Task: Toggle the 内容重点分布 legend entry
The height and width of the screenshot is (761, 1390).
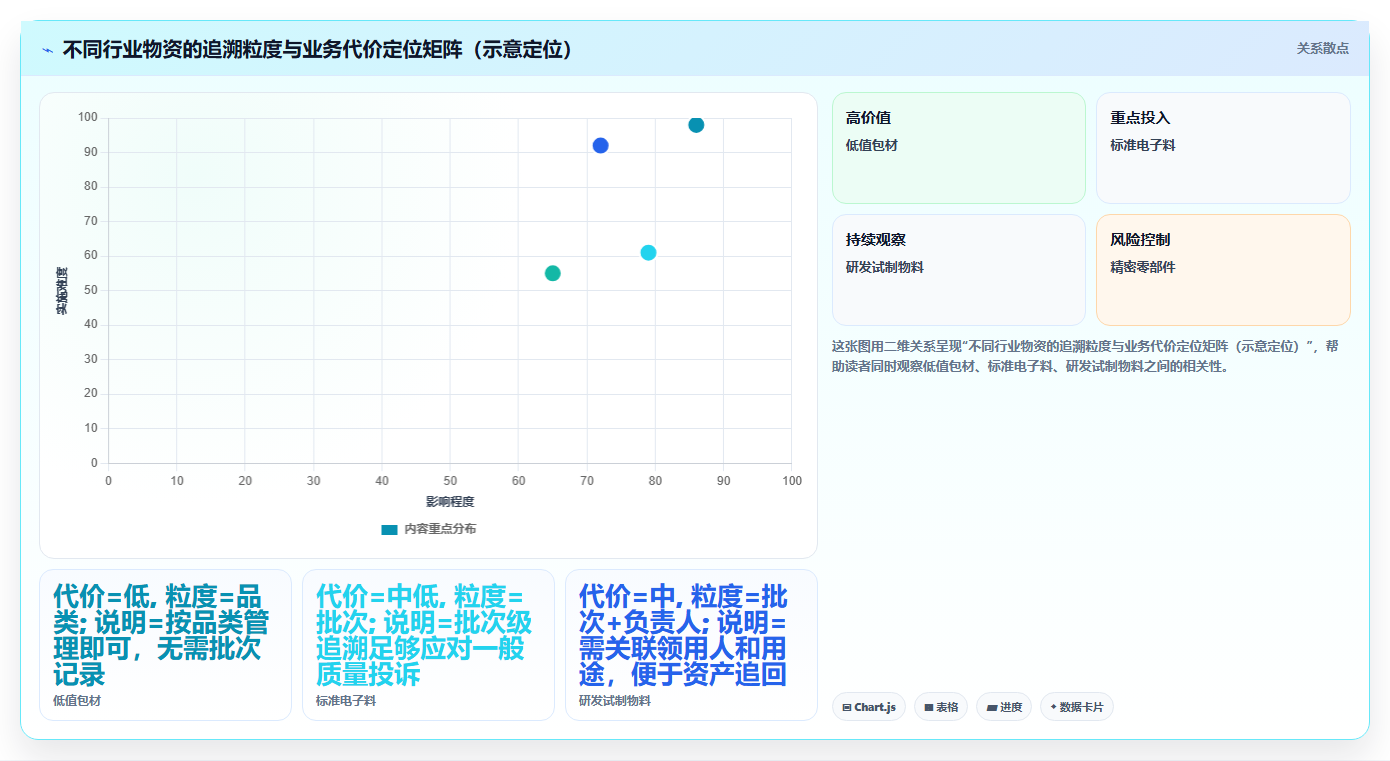Action: point(429,529)
